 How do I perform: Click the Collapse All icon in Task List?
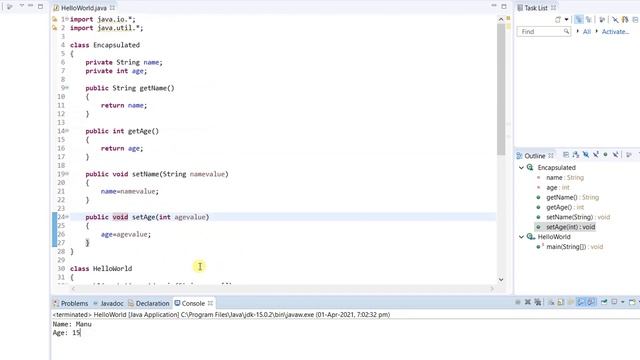tap(636, 19)
